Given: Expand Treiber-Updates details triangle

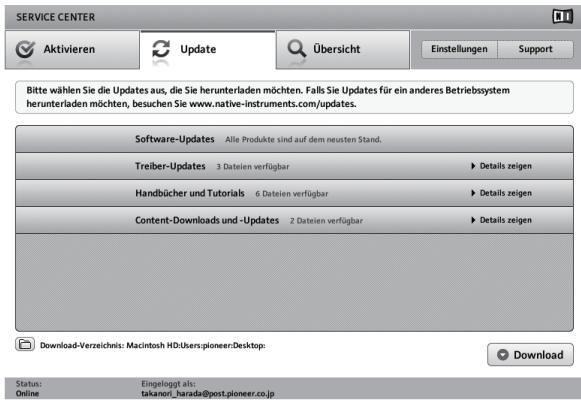Looking at the screenshot, I should click(473, 166).
